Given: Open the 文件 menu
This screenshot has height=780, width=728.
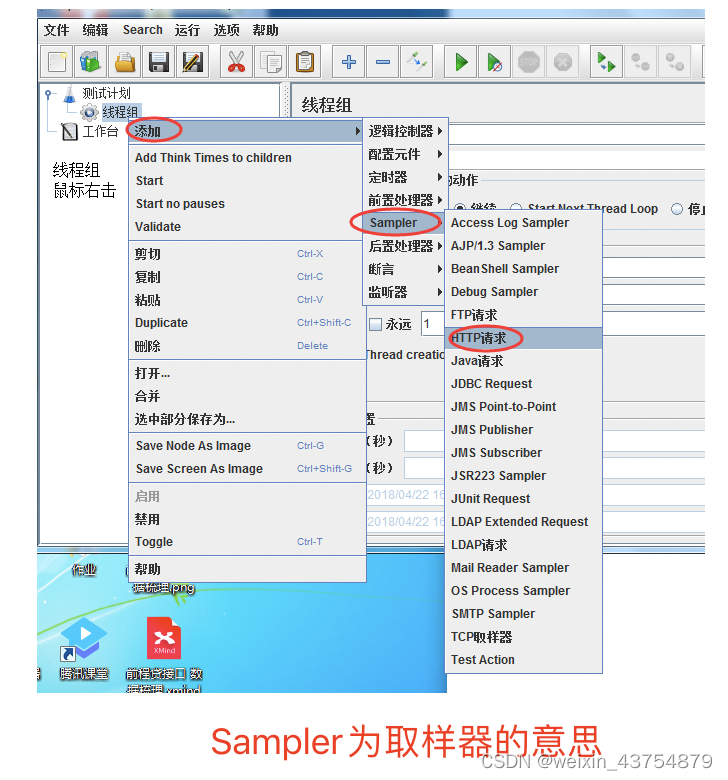Looking at the screenshot, I should click(x=56, y=30).
